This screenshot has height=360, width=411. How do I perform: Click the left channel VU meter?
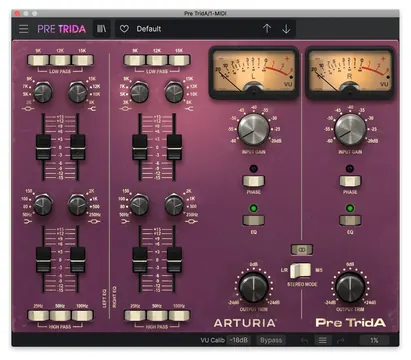254,73
